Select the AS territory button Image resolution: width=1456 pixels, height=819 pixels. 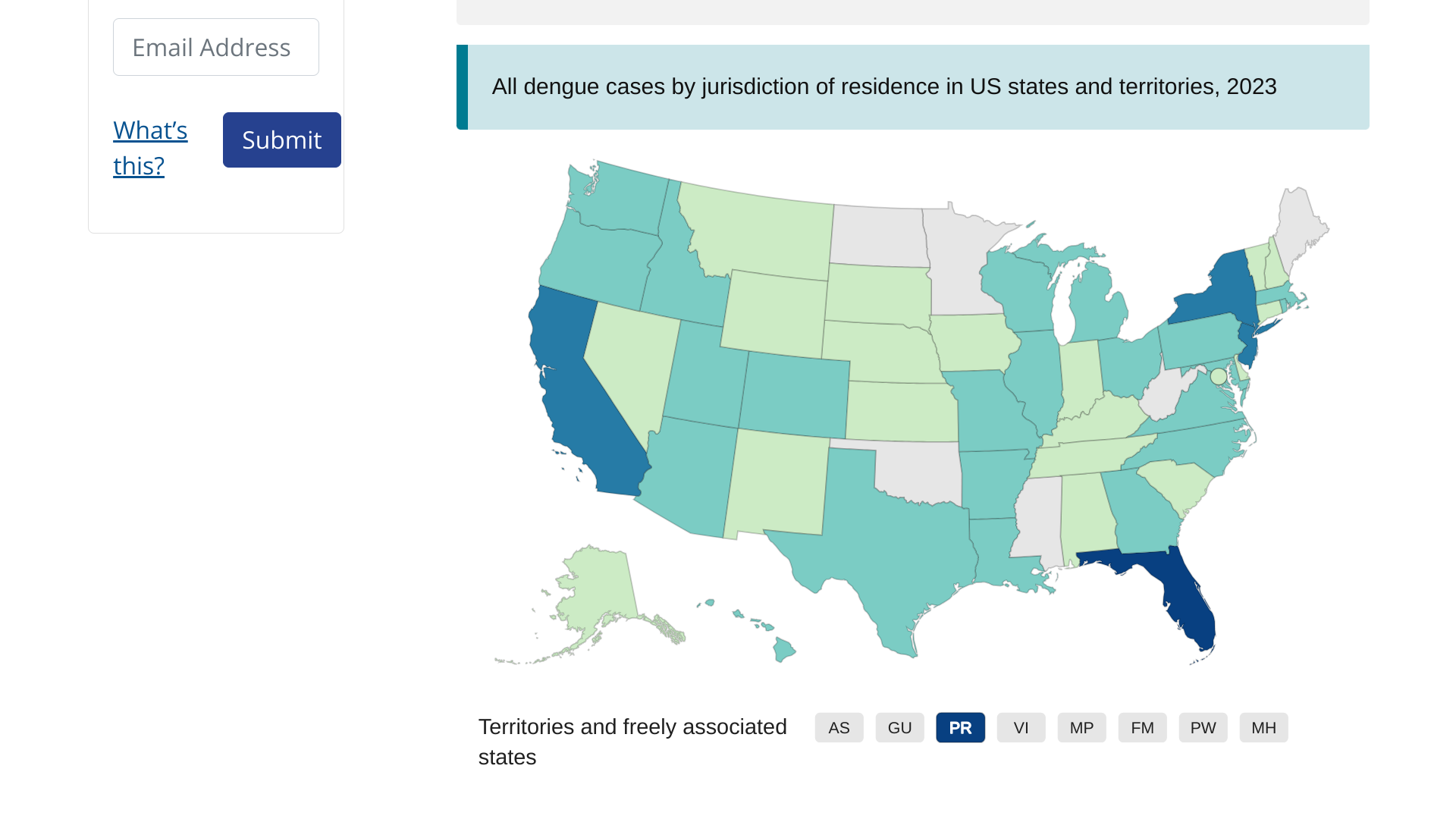[x=839, y=728]
